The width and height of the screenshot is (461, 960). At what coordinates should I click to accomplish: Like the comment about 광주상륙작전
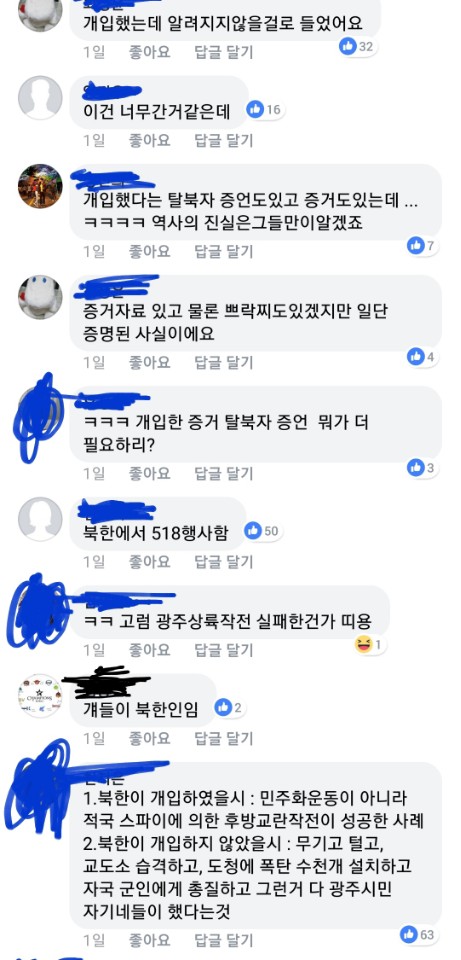pyautogui.click(x=149, y=650)
